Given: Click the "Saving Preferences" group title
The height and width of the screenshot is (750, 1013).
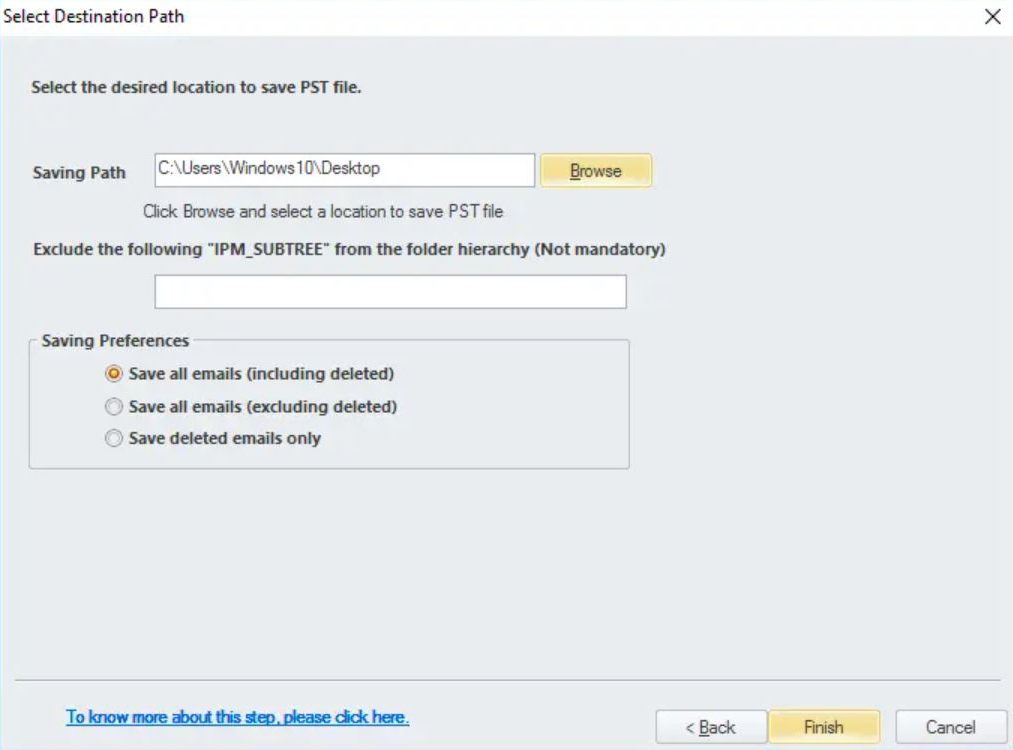Looking at the screenshot, I should tap(115, 341).
